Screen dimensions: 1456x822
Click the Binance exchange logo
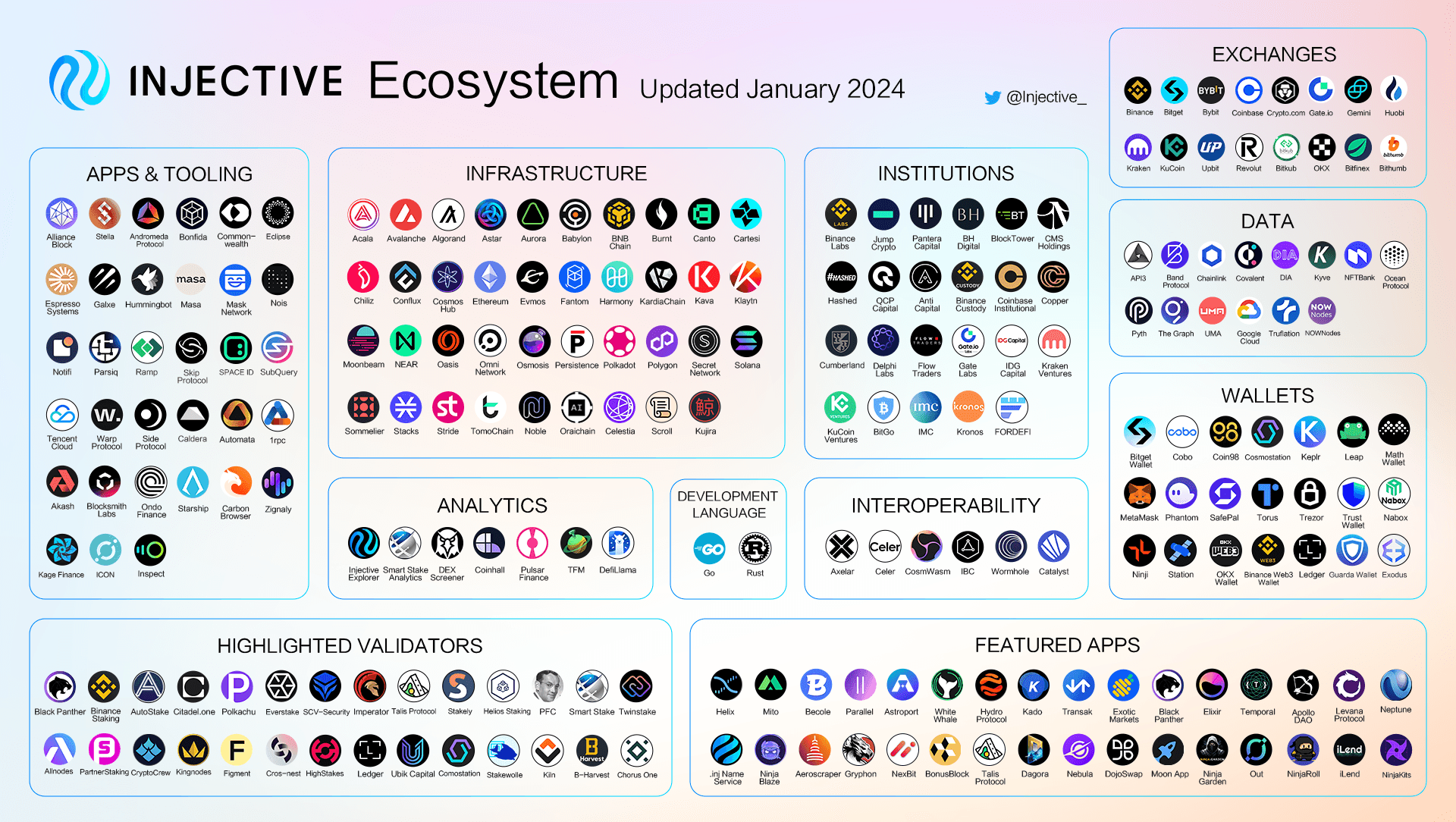pos(1137,90)
